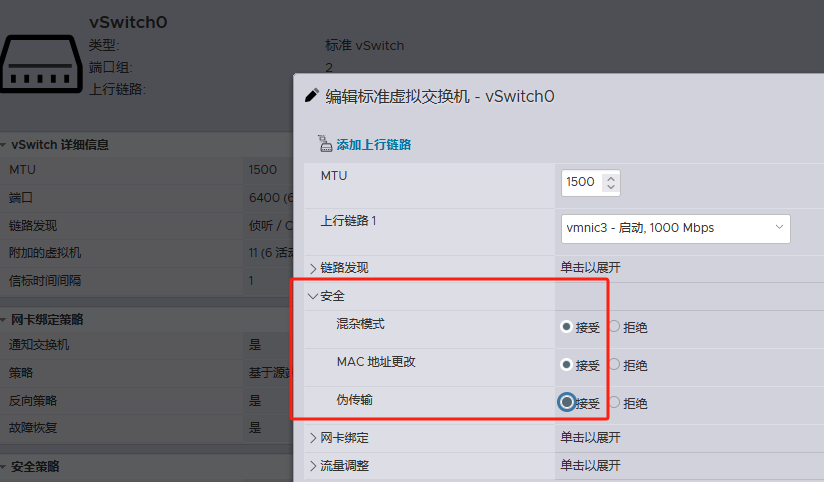Click the 上行链路 1 label in dialog
Image resolution: width=824 pixels, height=482 pixels.
pos(348,221)
